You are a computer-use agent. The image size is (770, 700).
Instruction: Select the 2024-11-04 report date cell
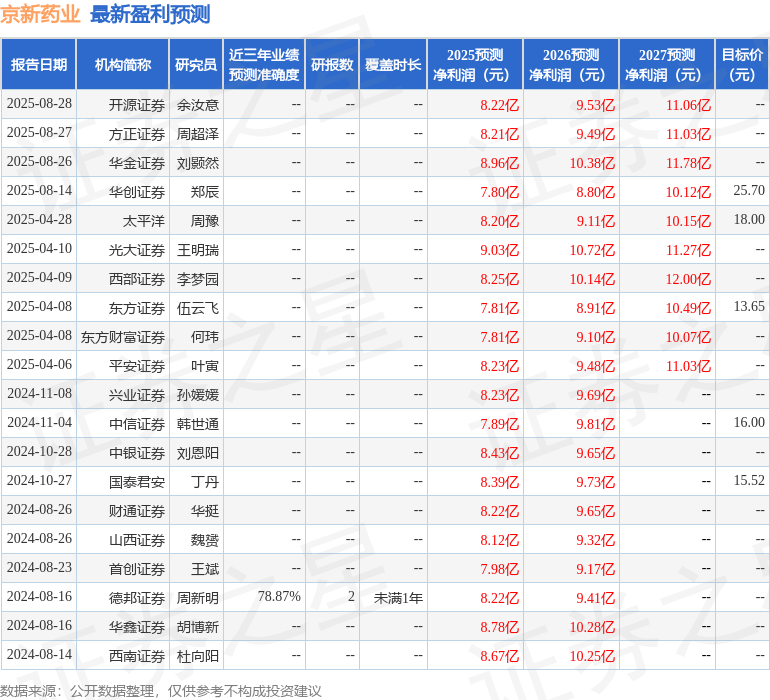click(x=40, y=423)
